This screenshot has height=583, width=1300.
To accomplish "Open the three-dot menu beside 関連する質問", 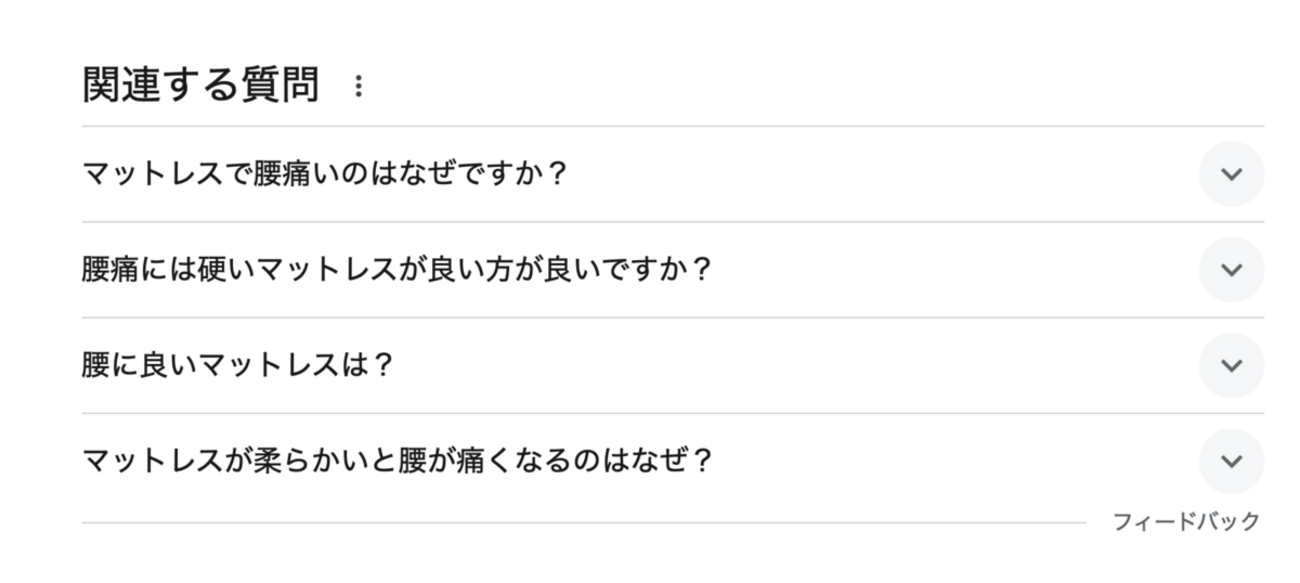I will 359,88.
